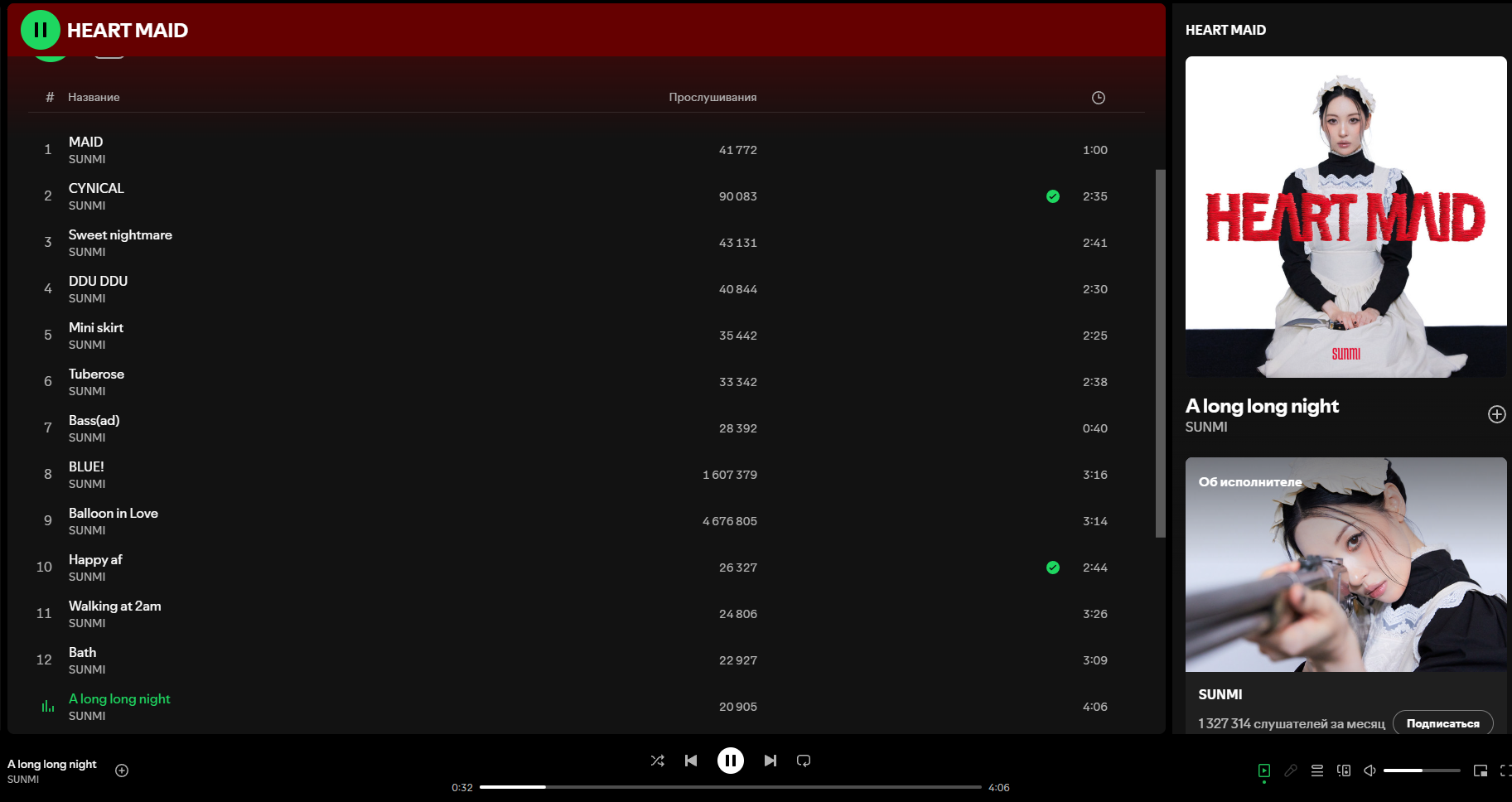Pause playback with the white center button
This screenshot has height=802, width=1512.
click(730, 761)
